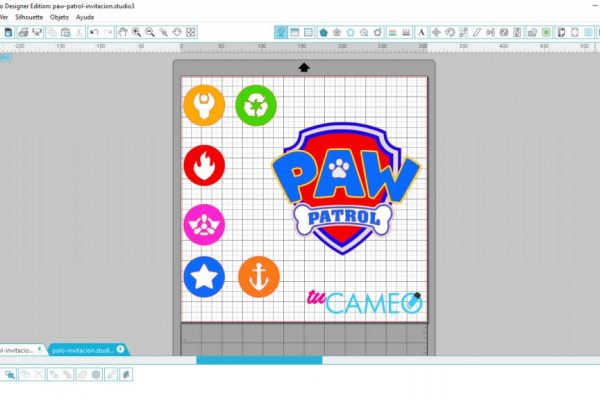Select the Zoom Selection tool
Viewport: 600px width, 400px height.
pyautogui.click(x=164, y=33)
